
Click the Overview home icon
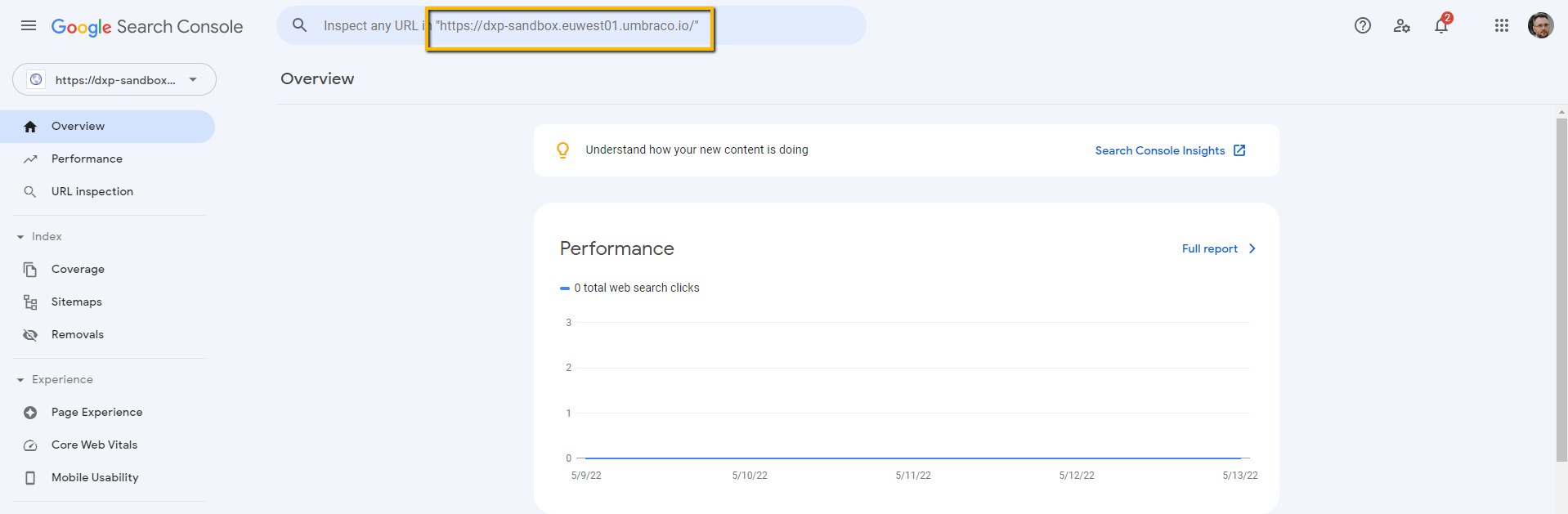(30, 127)
